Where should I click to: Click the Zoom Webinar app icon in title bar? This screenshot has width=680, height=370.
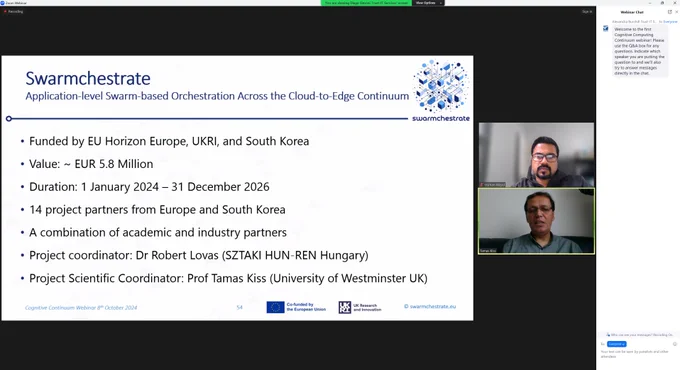pos(3,3)
